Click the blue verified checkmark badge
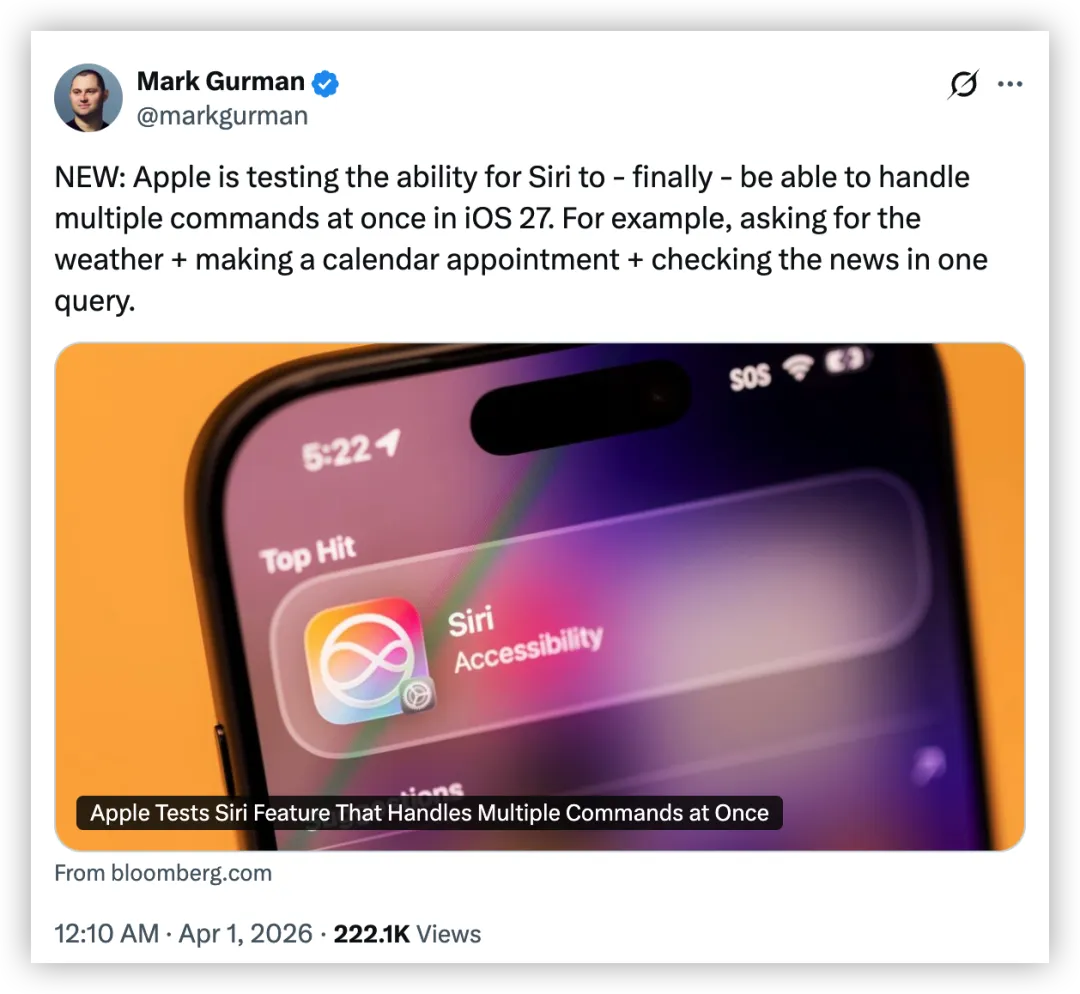Image resolution: width=1080 pixels, height=994 pixels. (325, 83)
